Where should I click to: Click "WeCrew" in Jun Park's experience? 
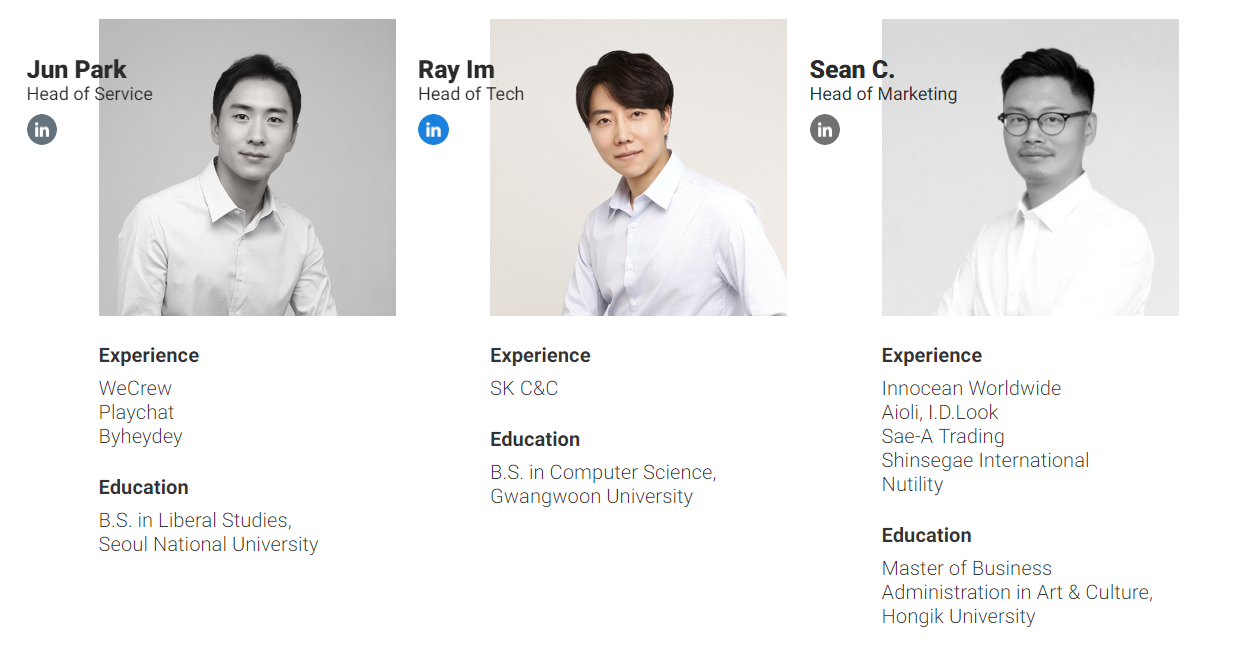point(135,388)
